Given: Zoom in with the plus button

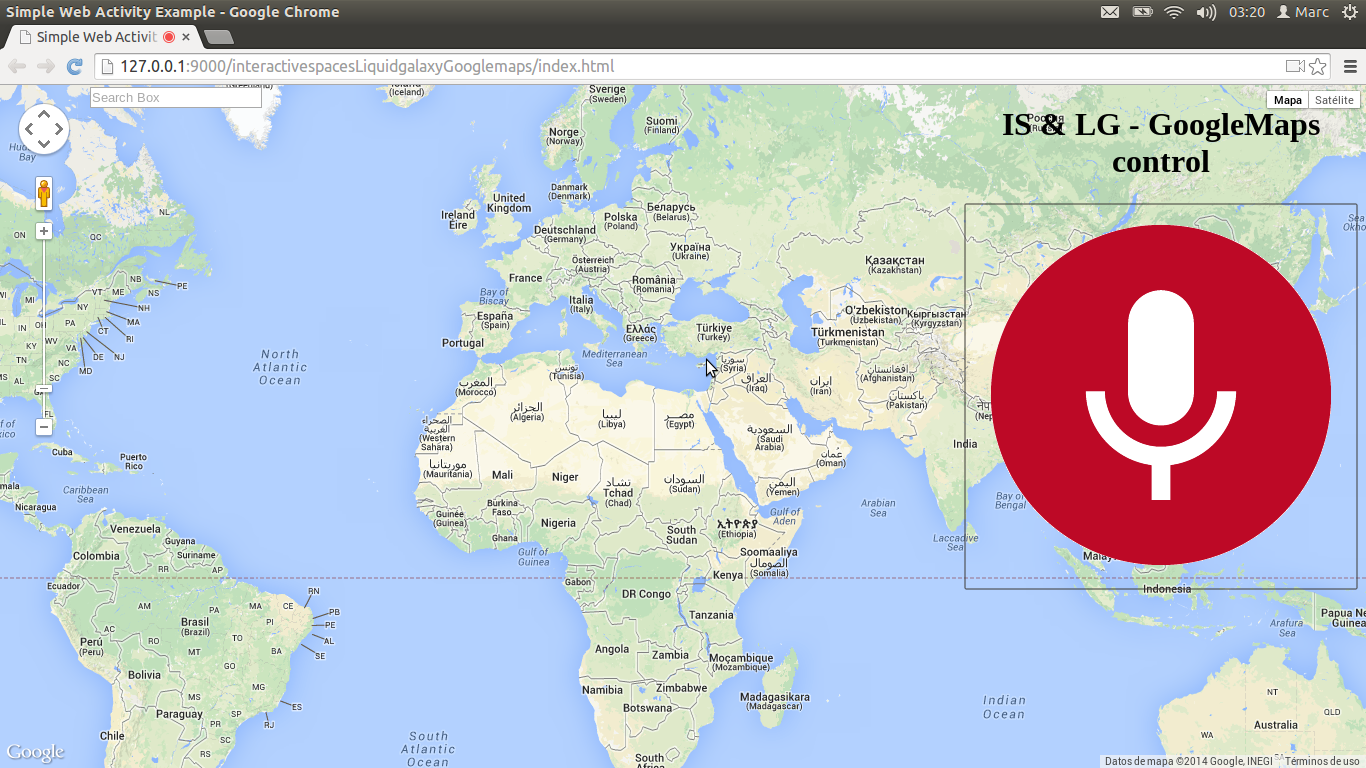Looking at the screenshot, I should tap(44, 231).
